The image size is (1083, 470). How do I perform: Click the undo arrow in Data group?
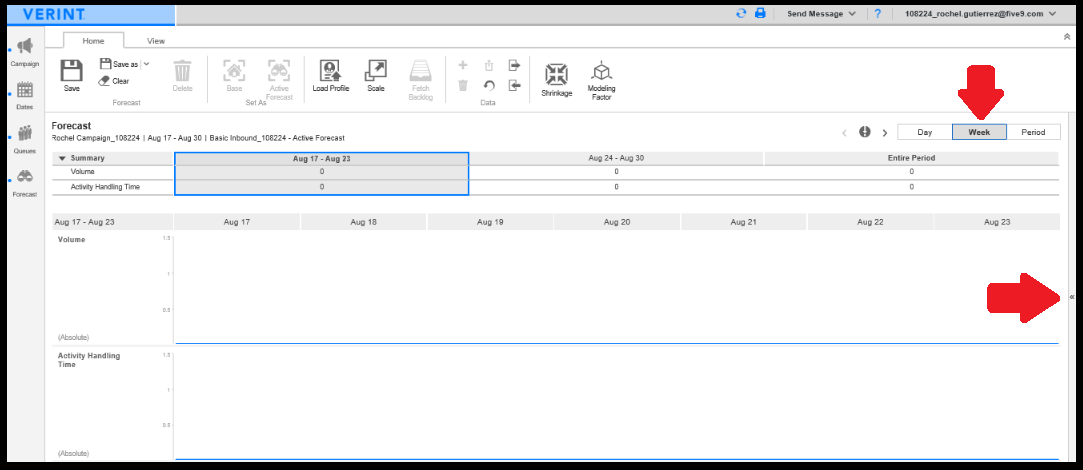488,85
